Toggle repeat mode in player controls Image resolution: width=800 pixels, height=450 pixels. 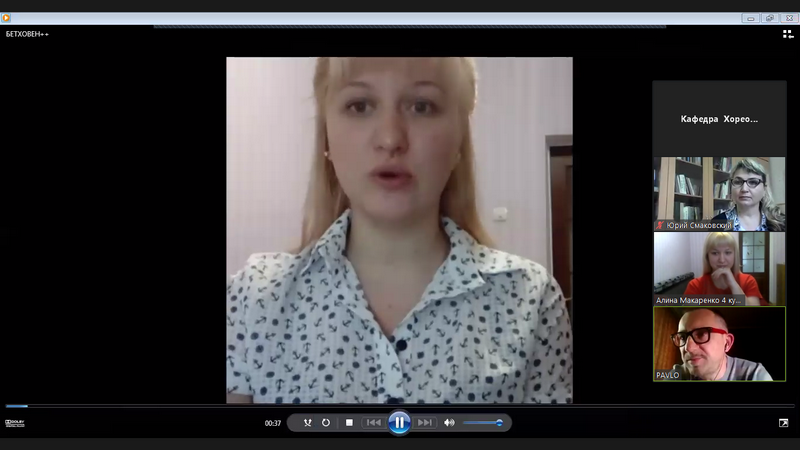326,423
